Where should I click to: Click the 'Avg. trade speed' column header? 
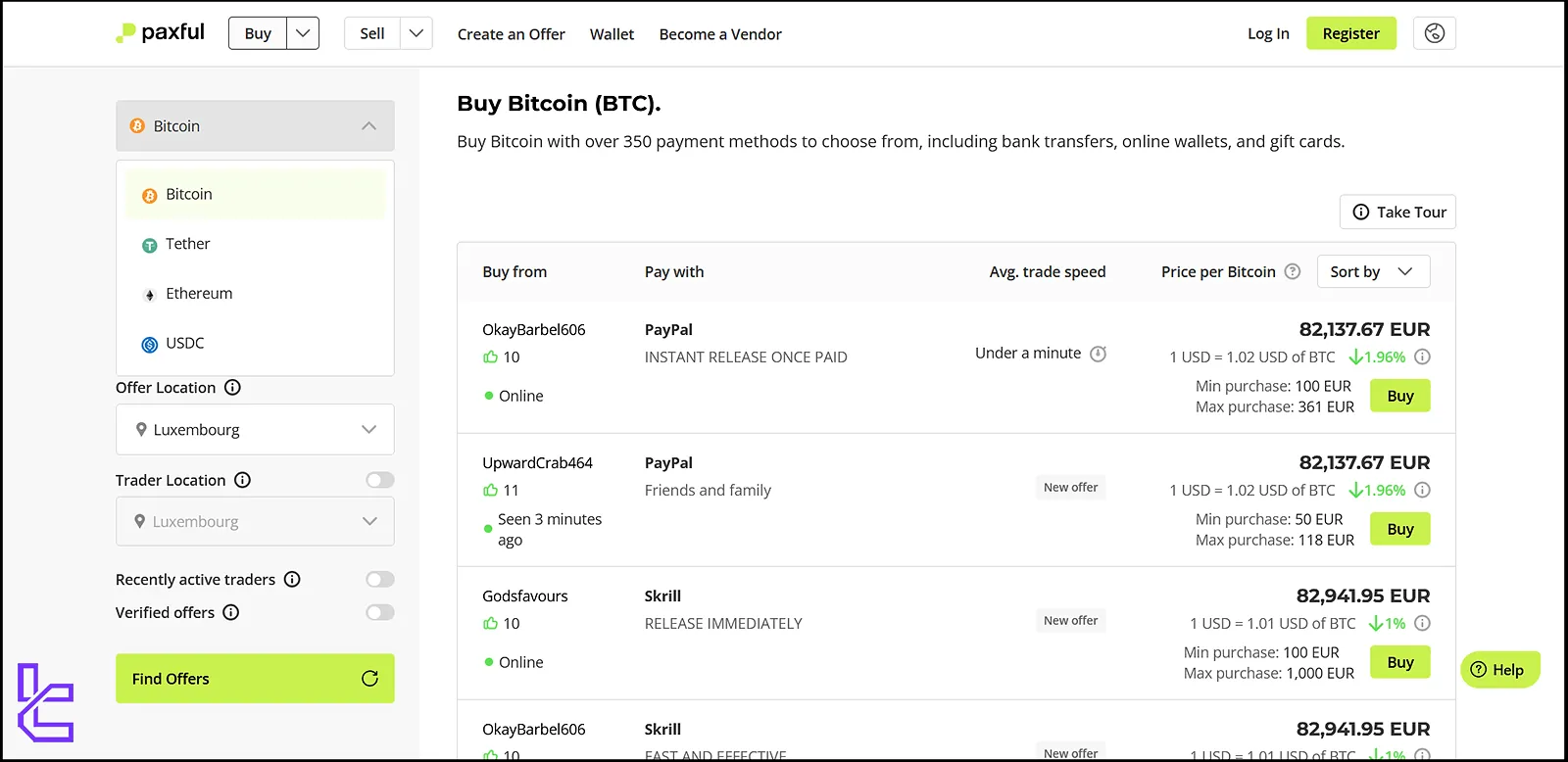(1048, 271)
